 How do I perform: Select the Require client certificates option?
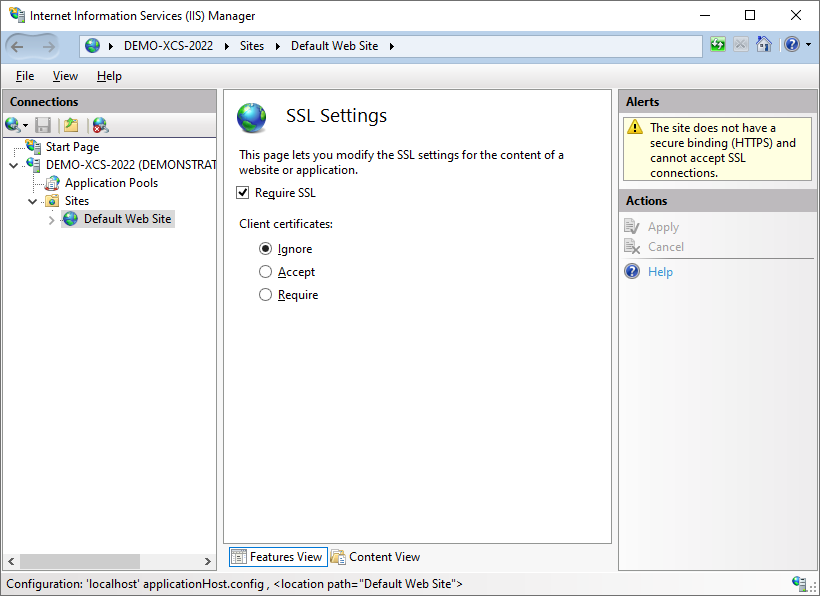266,295
